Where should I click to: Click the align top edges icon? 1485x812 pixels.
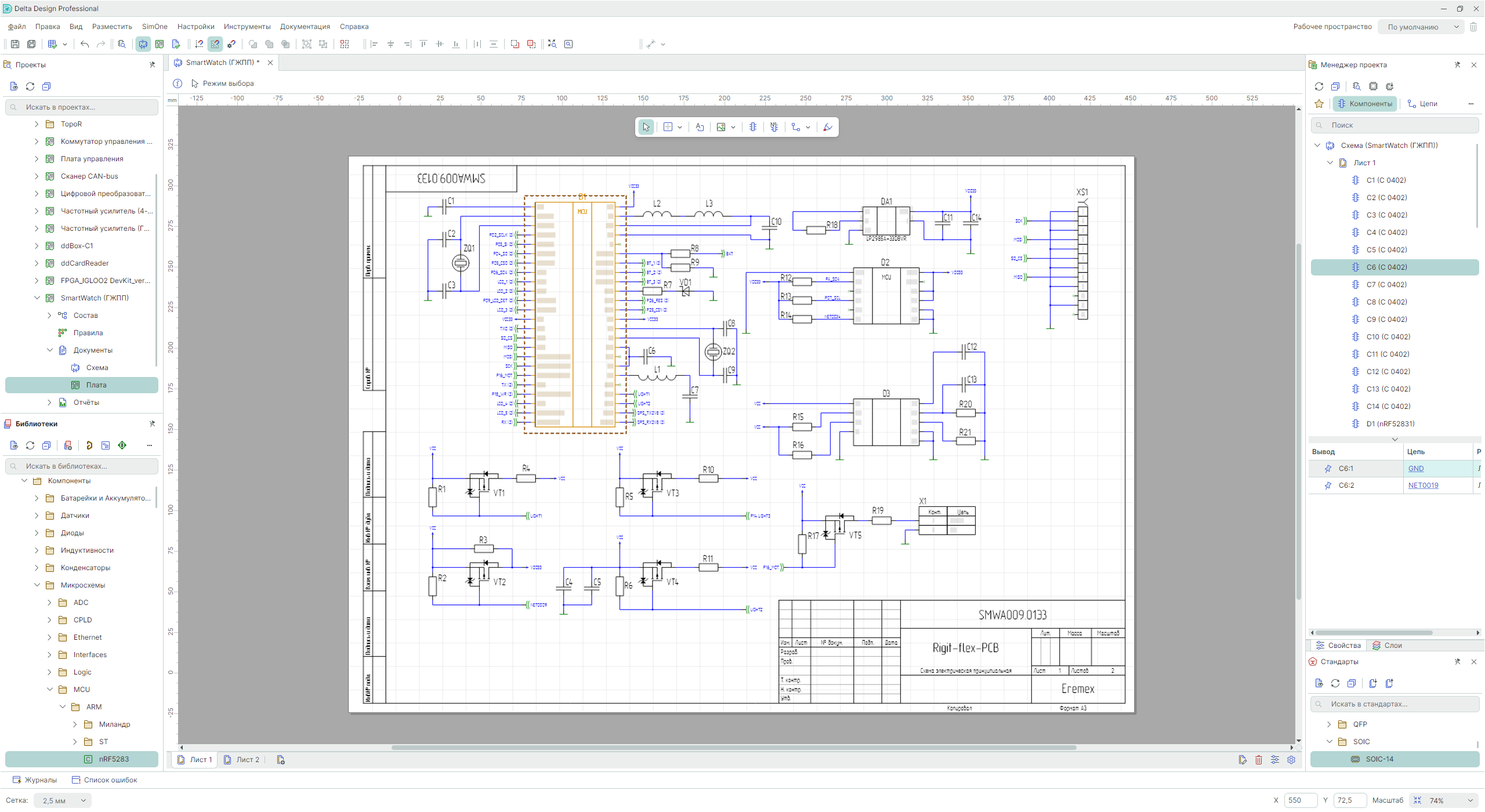pos(423,44)
